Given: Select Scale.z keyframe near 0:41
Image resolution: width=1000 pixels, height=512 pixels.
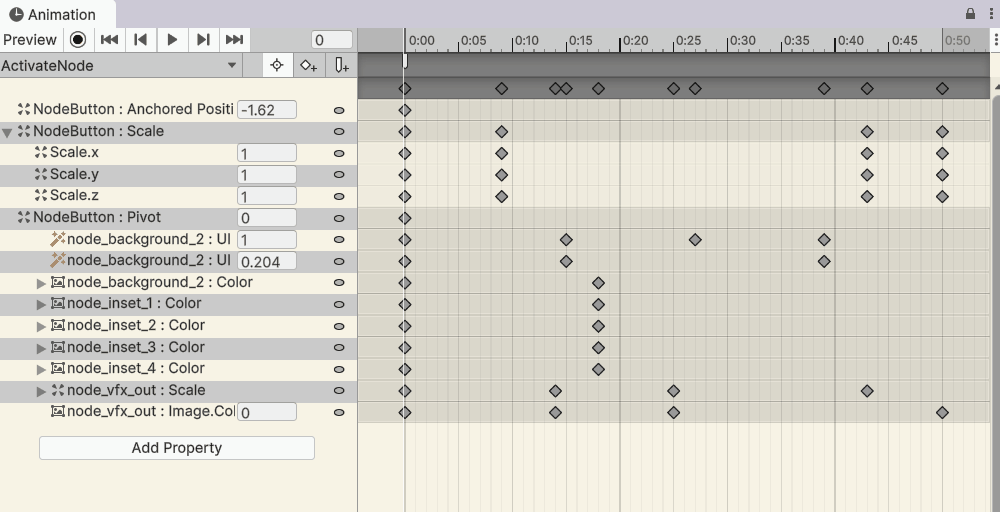Looking at the screenshot, I should (867, 196).
